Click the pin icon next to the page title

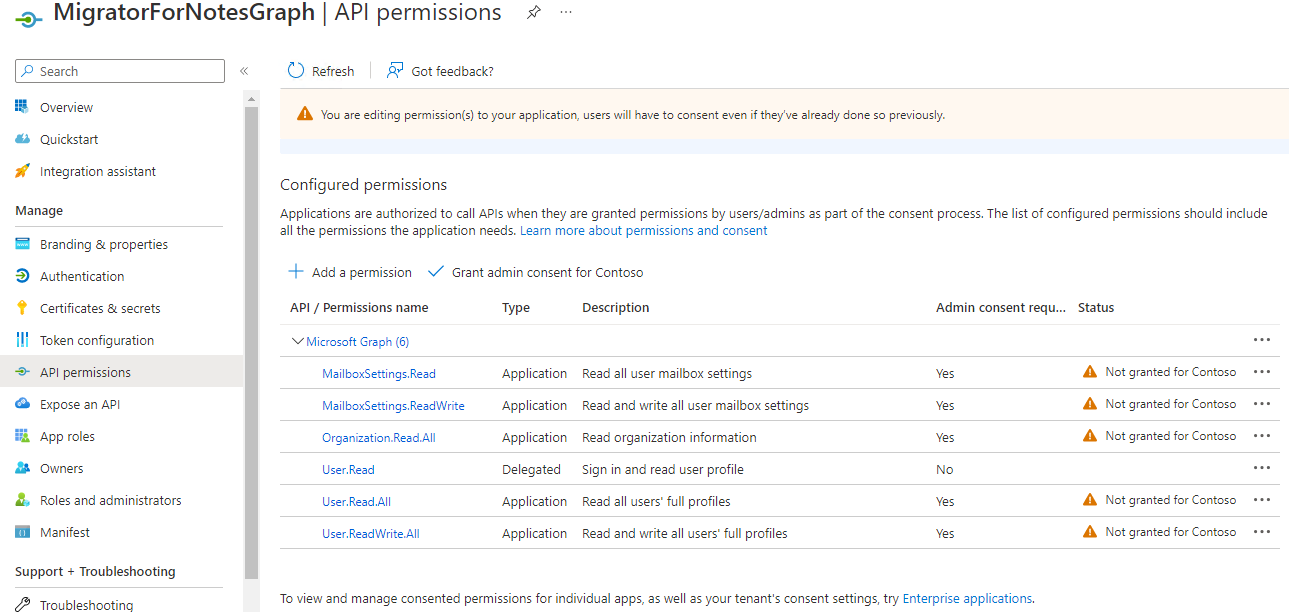point(533,13)
